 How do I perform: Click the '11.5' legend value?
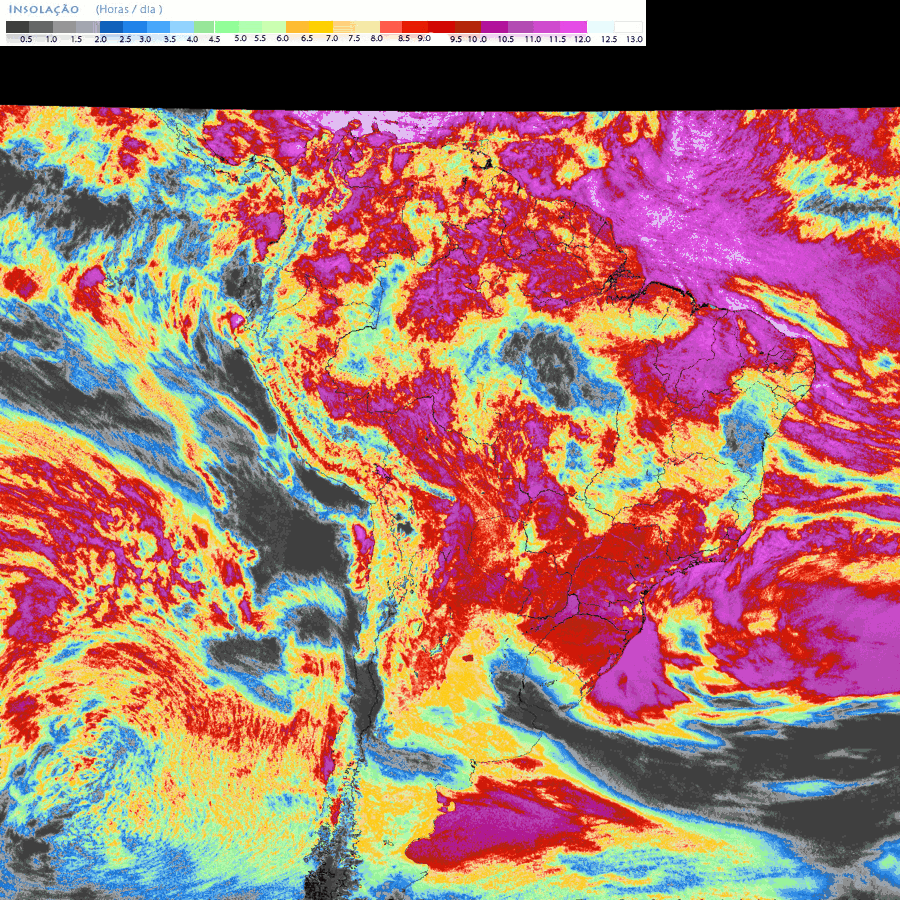557,39
